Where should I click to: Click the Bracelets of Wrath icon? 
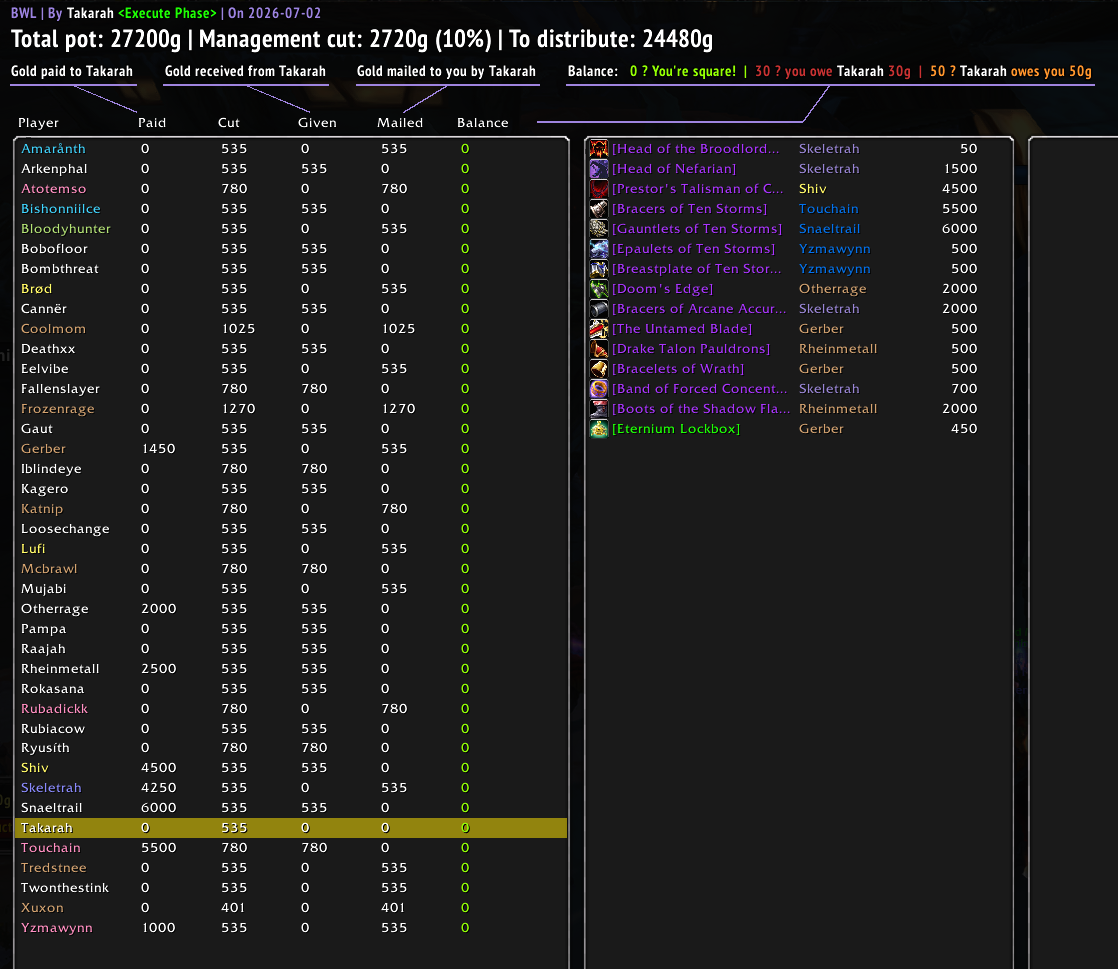coord(599,368)
